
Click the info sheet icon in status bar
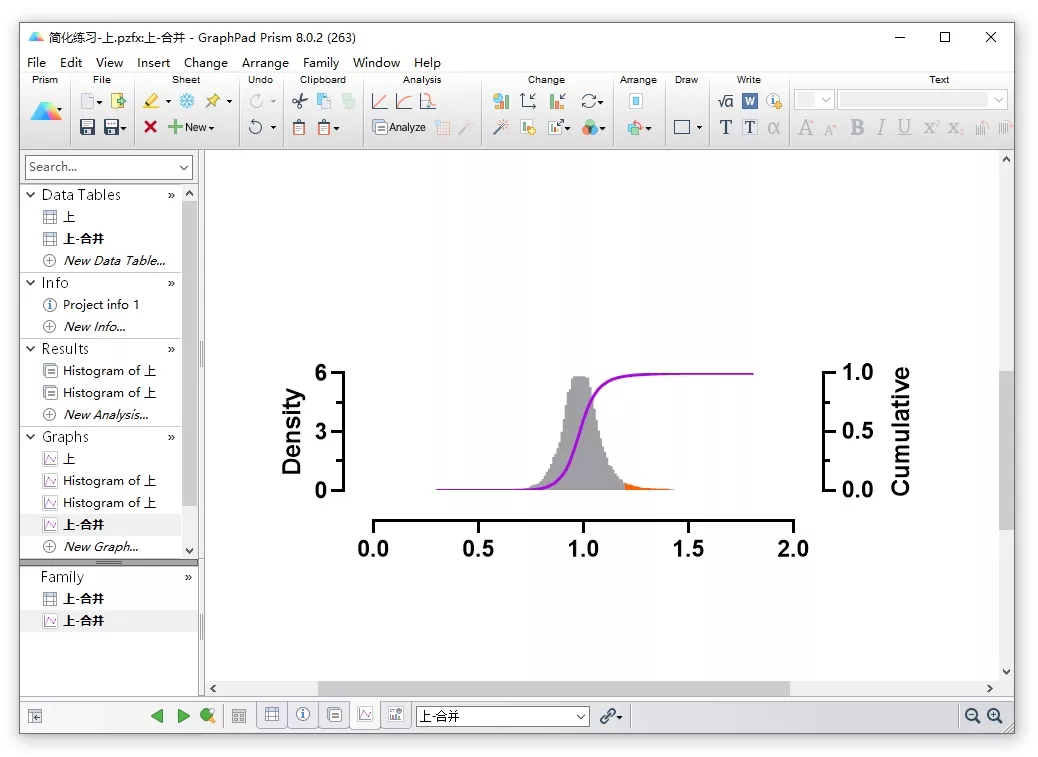[303, 715]
